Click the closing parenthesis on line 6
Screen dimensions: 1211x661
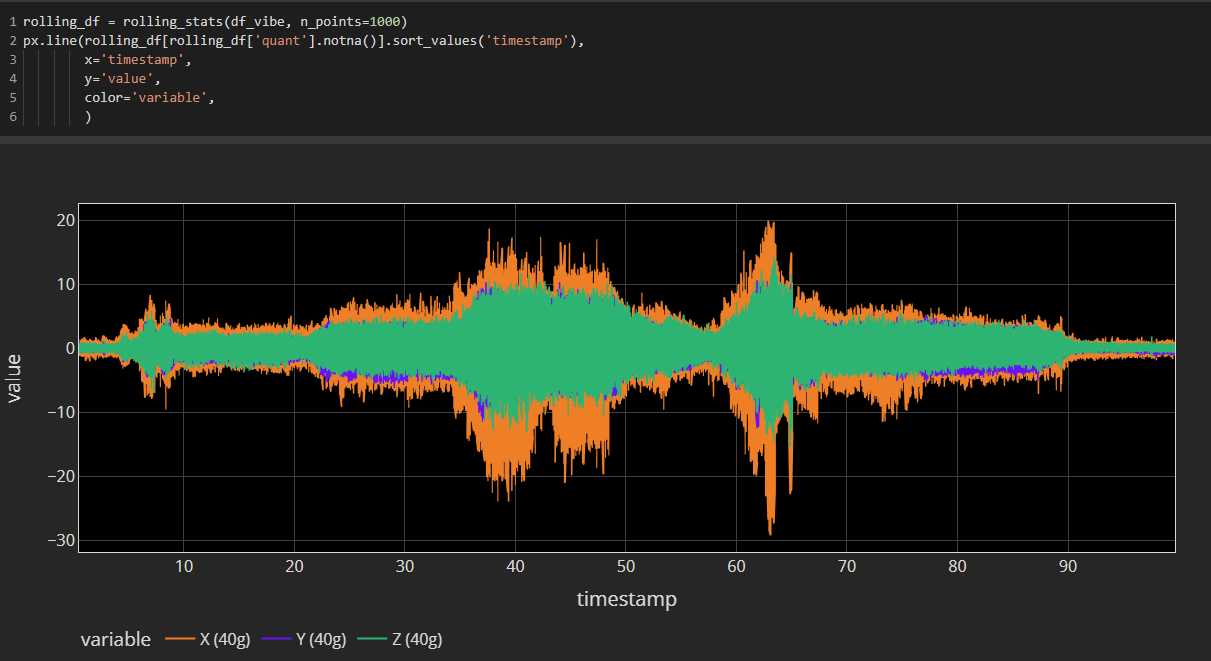[88, 116]
